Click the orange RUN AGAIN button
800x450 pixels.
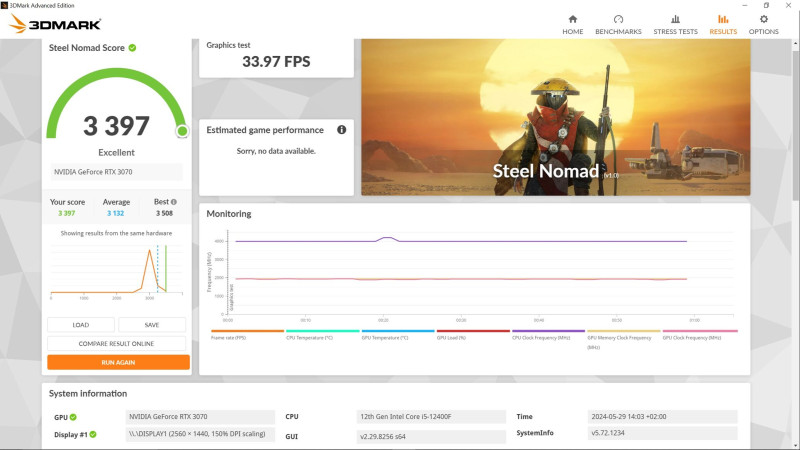118,362
